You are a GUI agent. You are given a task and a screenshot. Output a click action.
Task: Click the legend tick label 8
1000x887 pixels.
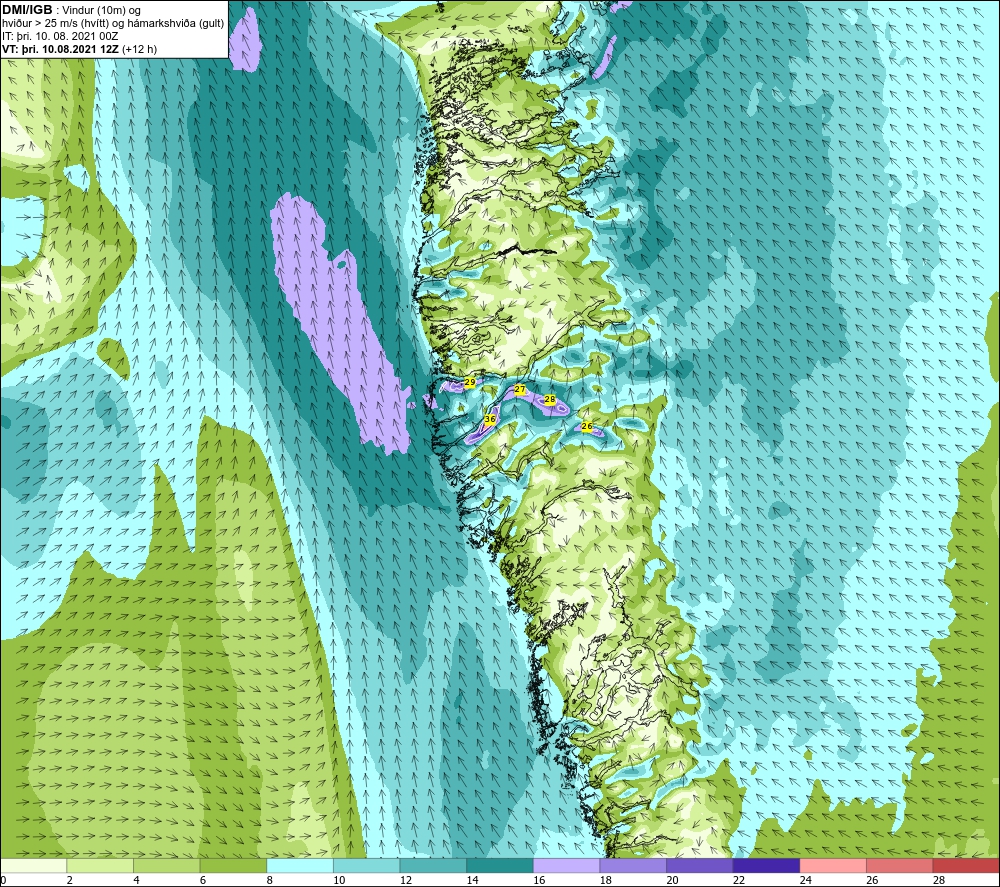tap(270, 880)
